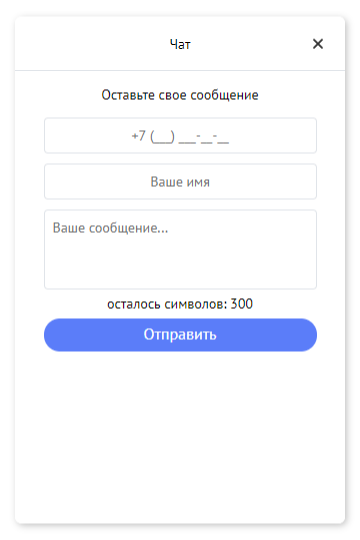Viewport: 360px width, 540px height.
Task: Activate the phone field's dashed number section
Action: click(204, 138)
